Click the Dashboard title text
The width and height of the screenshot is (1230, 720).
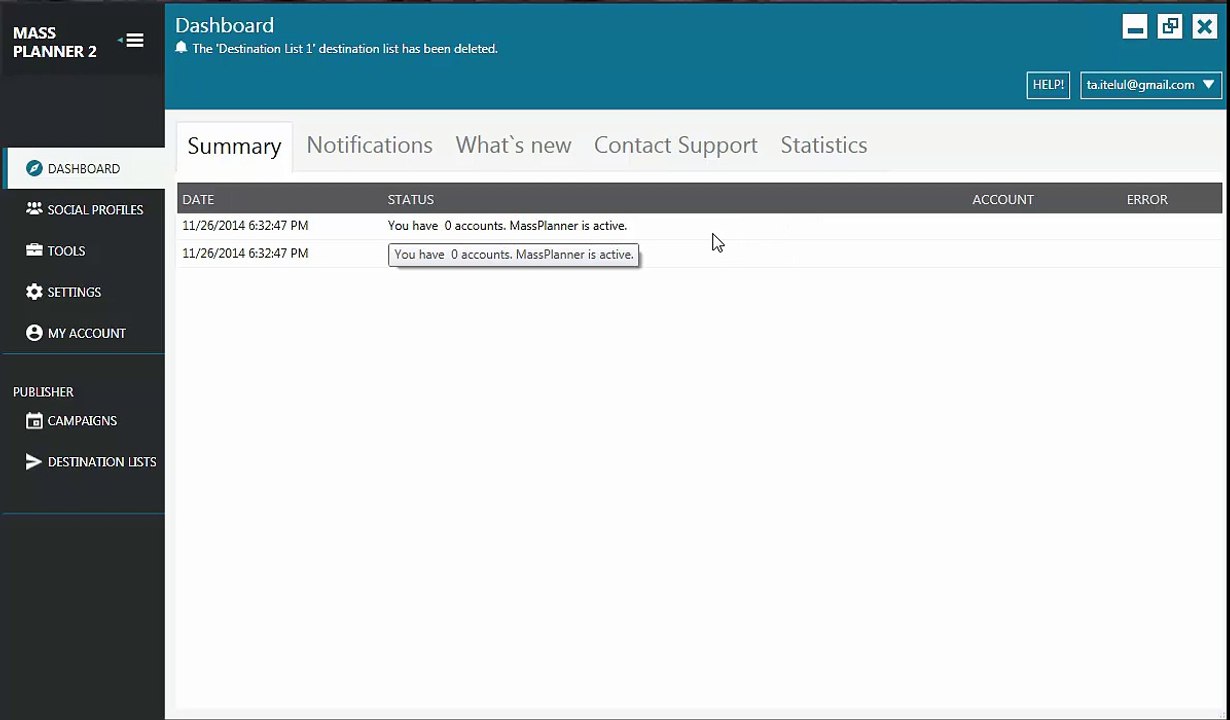tap(224, 25)
